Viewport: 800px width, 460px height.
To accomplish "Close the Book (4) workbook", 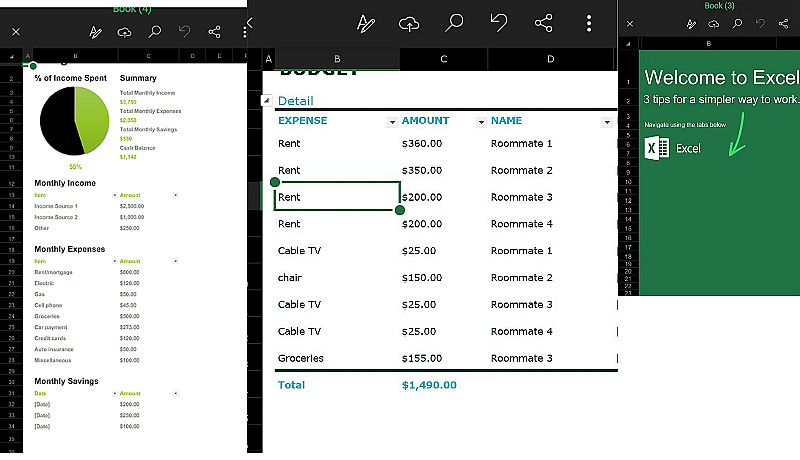I will (x=16, y=32).
